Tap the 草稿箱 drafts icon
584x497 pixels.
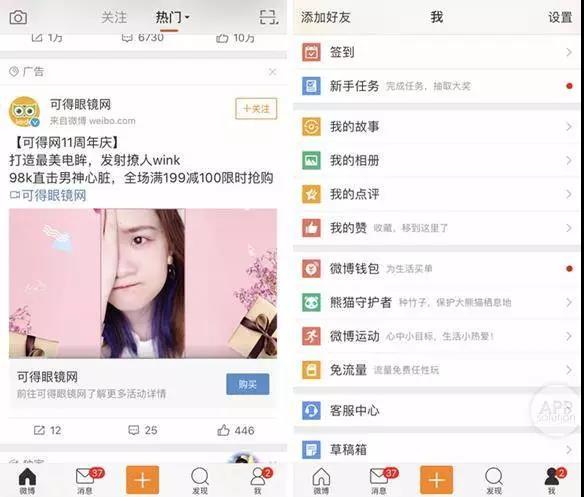(311, 450)
